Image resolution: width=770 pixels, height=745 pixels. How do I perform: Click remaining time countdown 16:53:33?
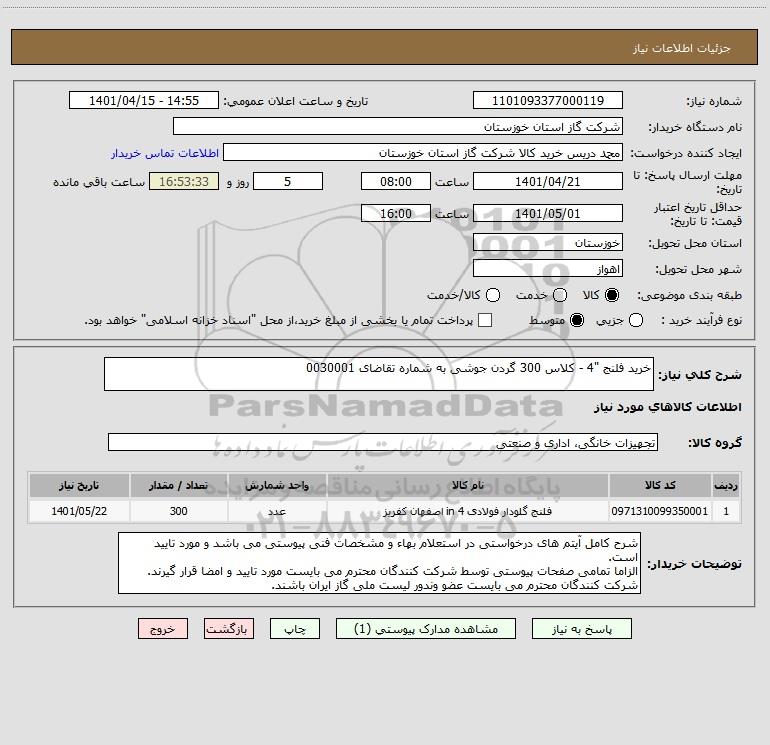[x=184, y=182]
